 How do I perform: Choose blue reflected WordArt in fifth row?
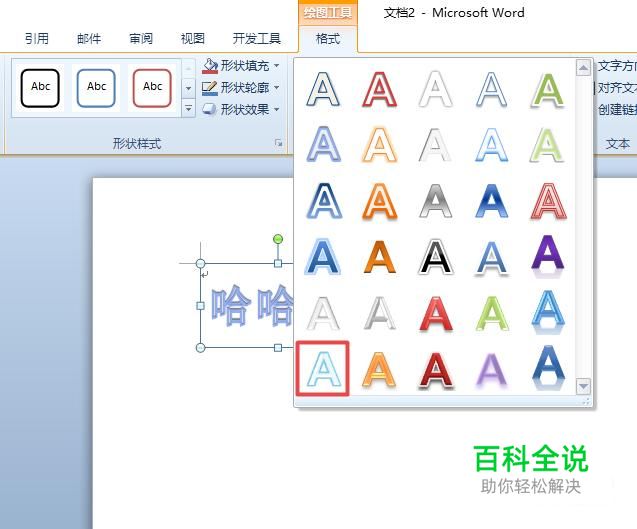(x=548, y=311)
